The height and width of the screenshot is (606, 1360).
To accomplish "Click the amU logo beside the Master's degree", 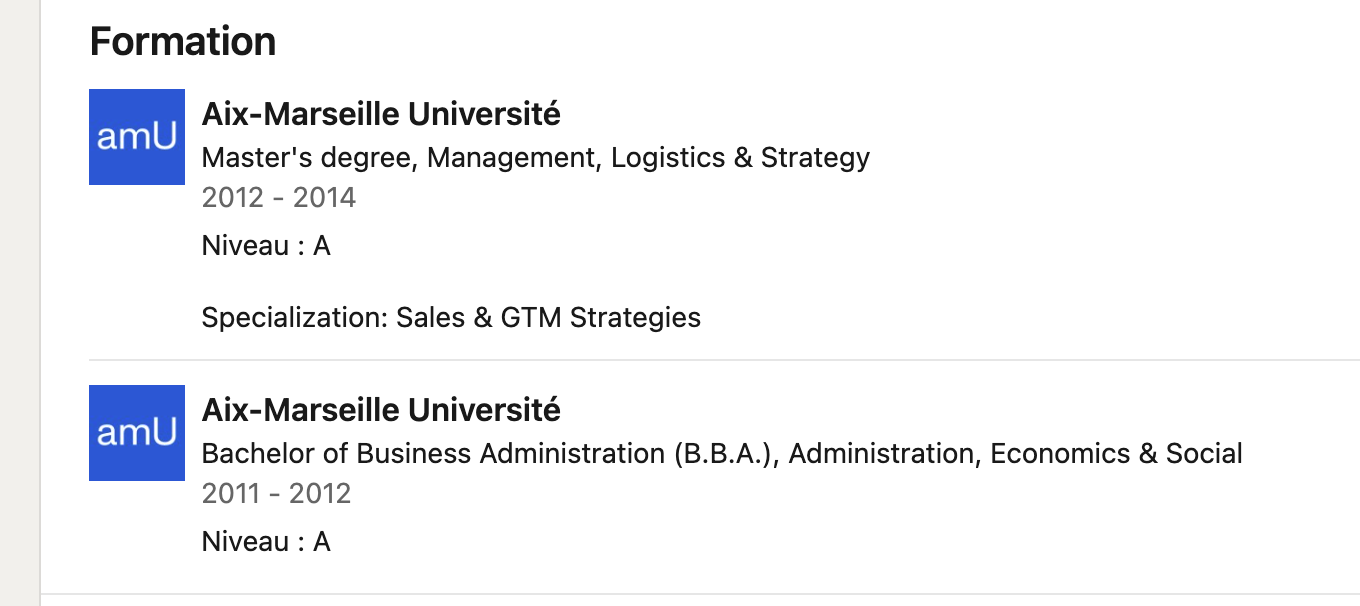I will (x=137, y=137).
